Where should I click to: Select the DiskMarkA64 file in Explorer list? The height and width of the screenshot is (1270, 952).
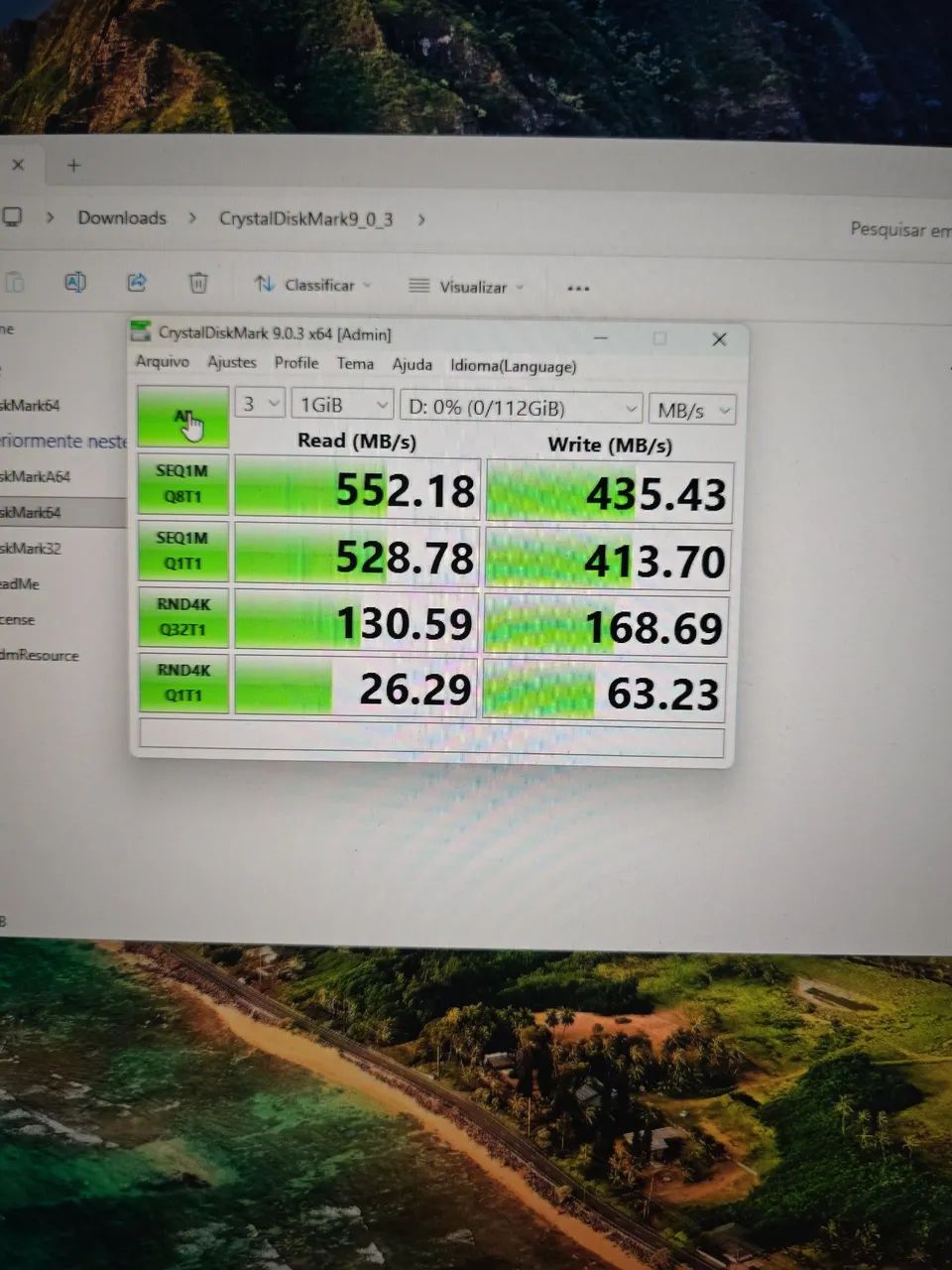[x=36, y=476]
